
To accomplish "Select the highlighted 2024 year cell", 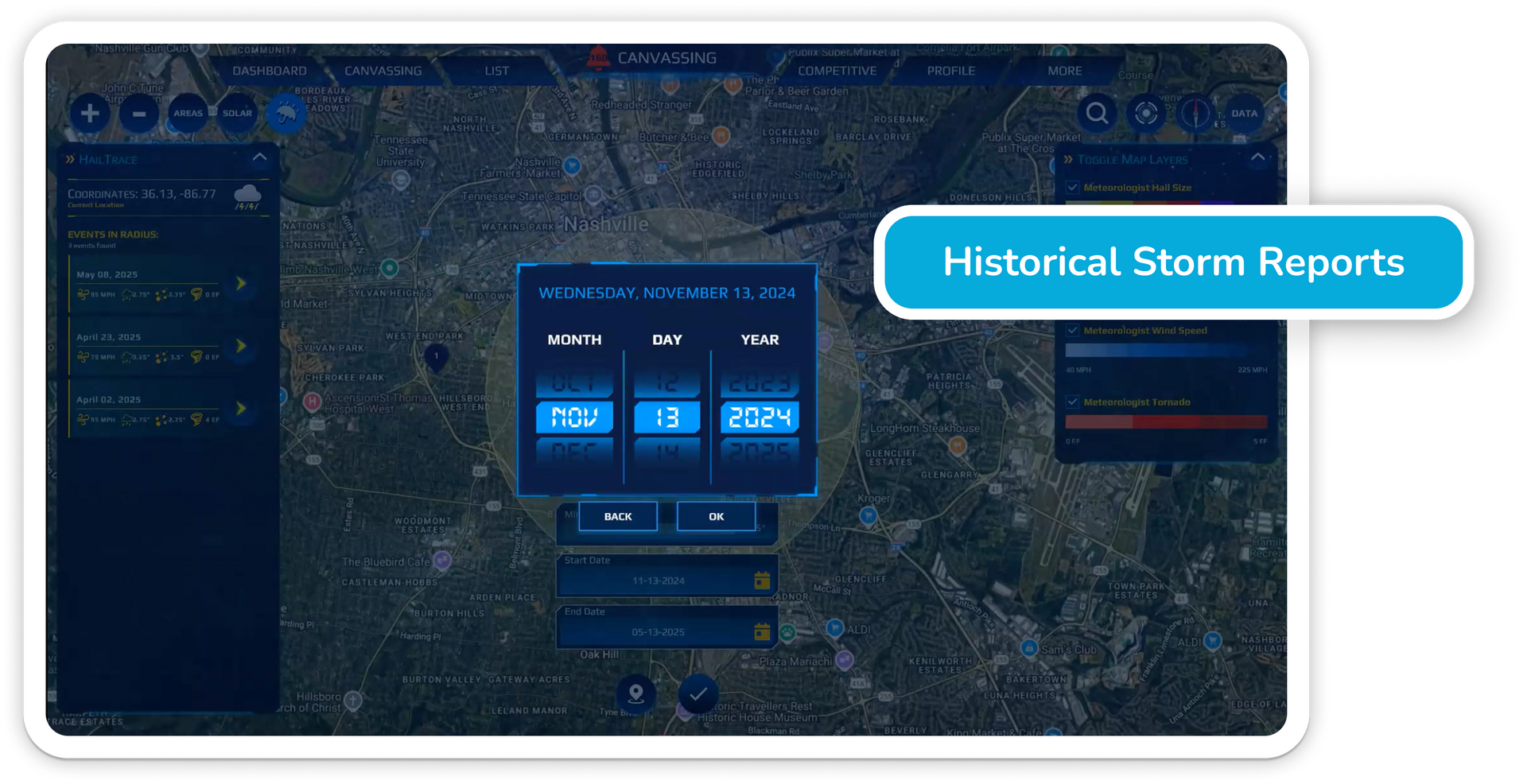I will [760, 417].
